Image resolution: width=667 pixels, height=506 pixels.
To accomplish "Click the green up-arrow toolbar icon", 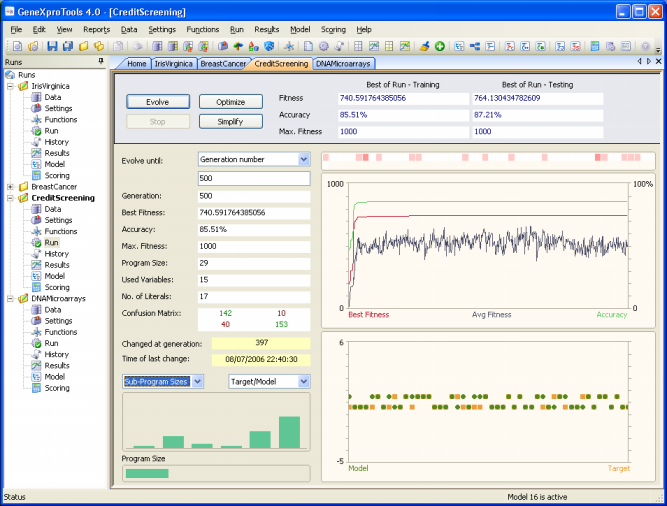I will tap(238, 46).
